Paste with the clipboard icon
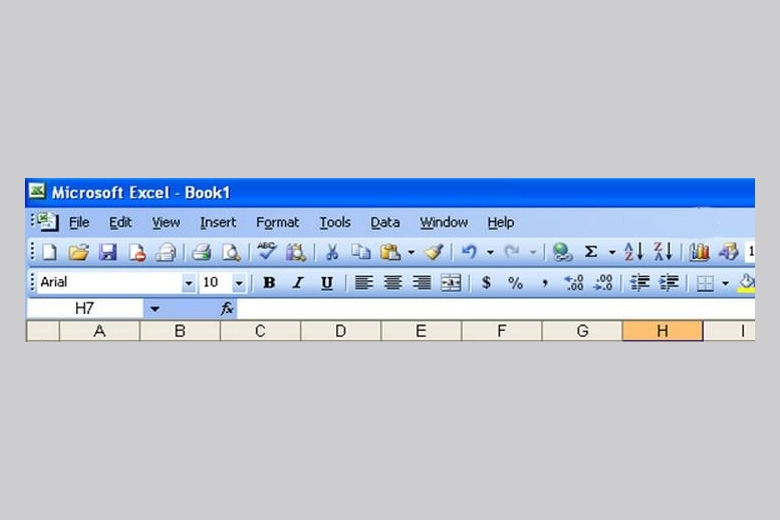Screen dimensions: 780x520 (390, 252)
